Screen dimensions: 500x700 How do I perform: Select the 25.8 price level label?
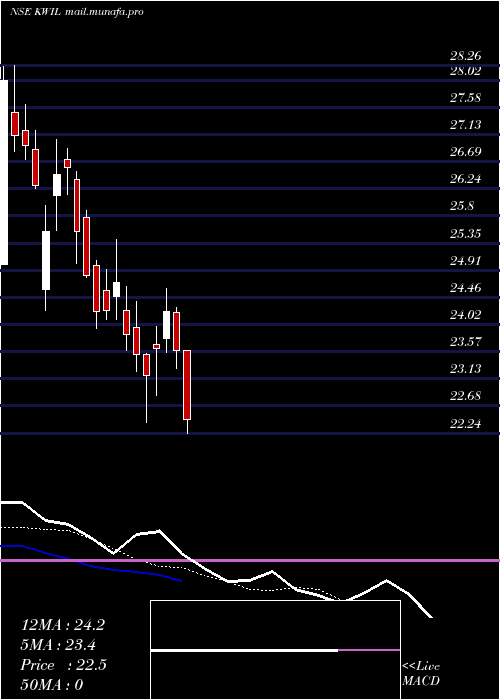tap(462, 206)
